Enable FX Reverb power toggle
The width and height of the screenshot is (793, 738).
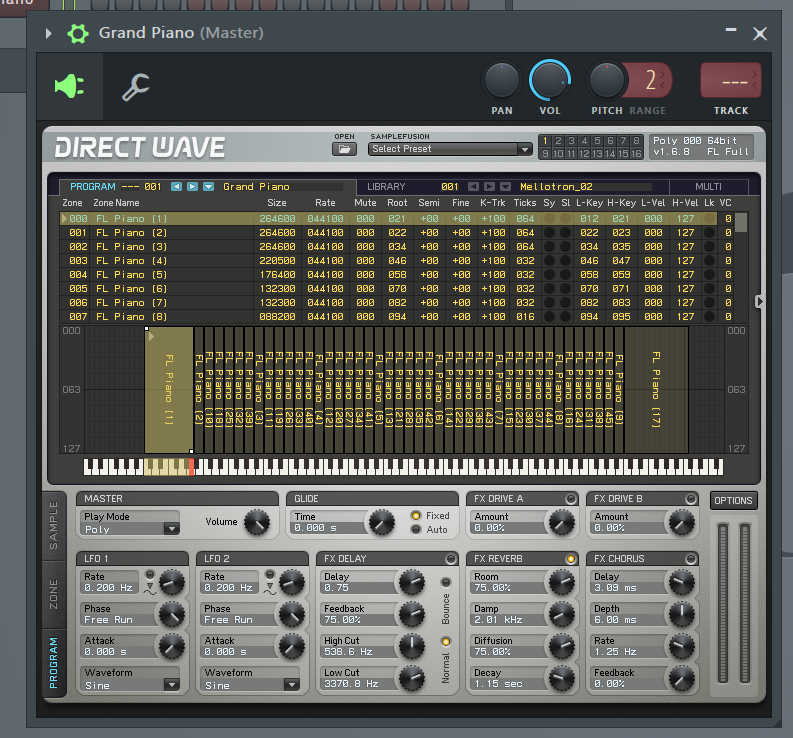tap(570, 559)
